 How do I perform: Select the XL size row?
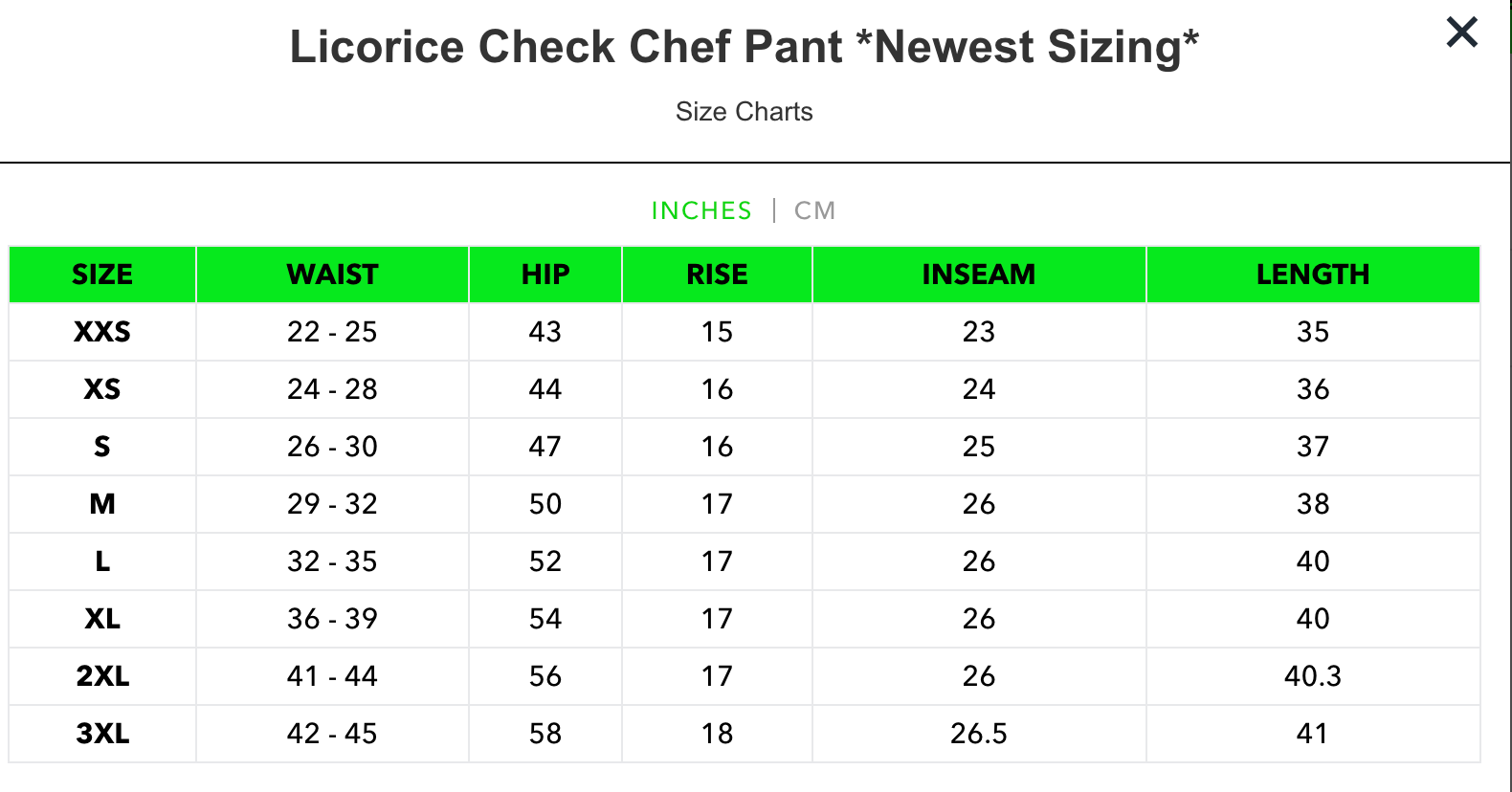click(101, 619)
